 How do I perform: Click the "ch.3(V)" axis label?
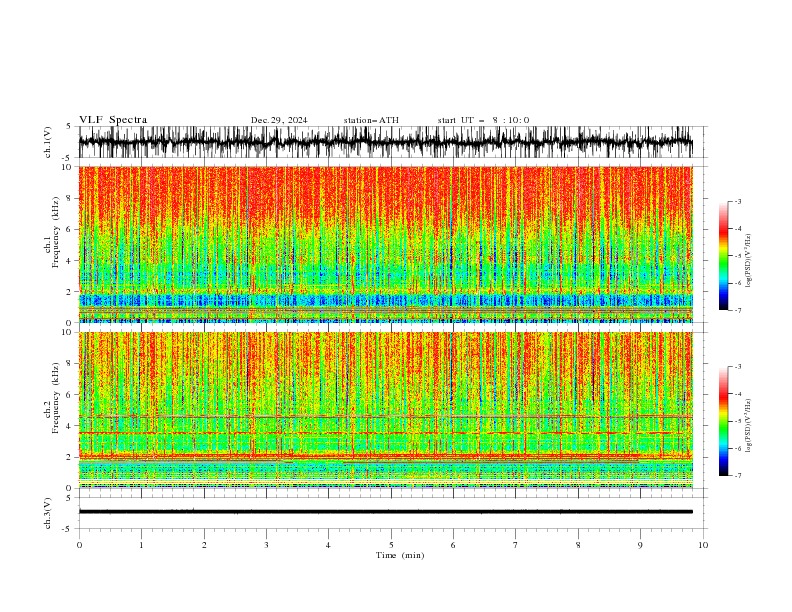point(48,513)
